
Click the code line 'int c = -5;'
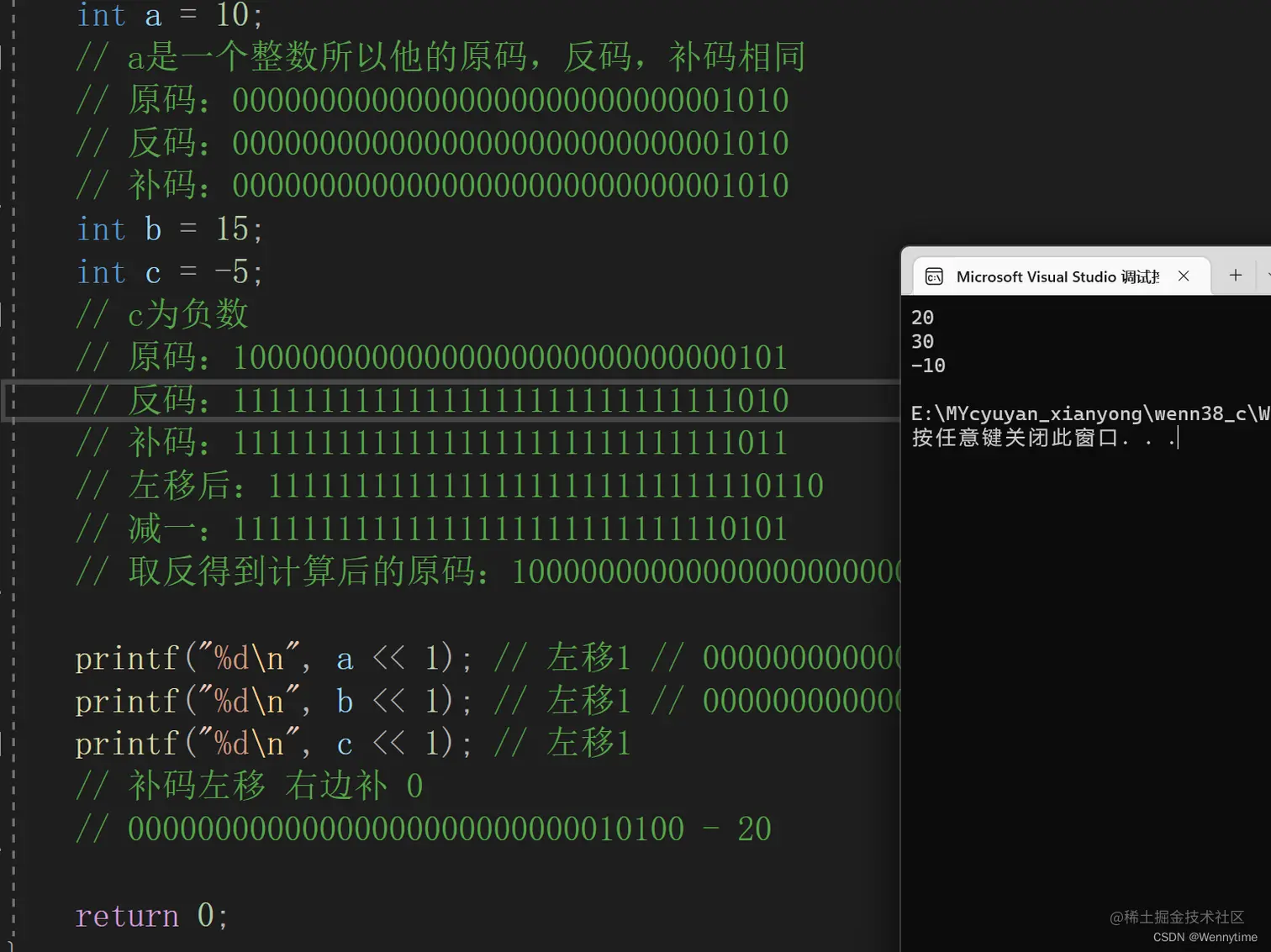click(169, 271)
